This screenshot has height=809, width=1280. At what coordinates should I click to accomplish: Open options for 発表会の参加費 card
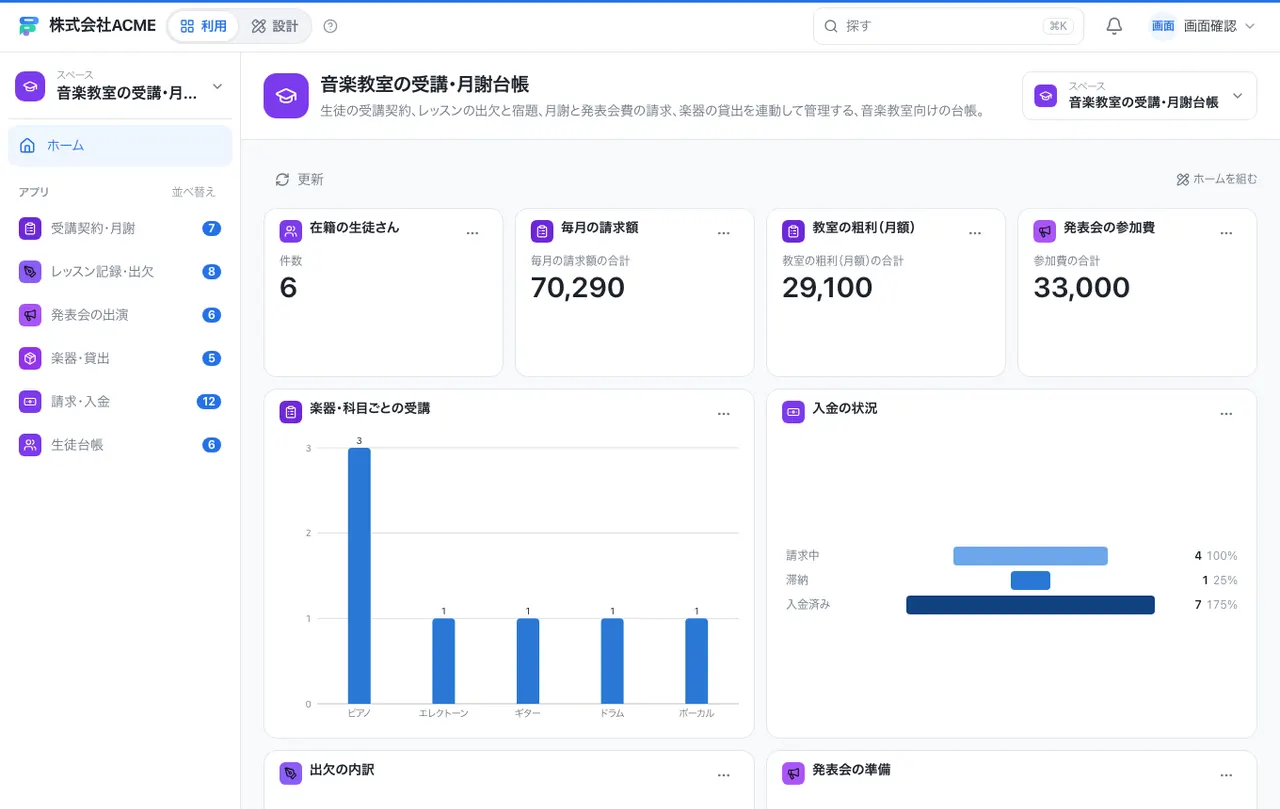point(1226,232)
